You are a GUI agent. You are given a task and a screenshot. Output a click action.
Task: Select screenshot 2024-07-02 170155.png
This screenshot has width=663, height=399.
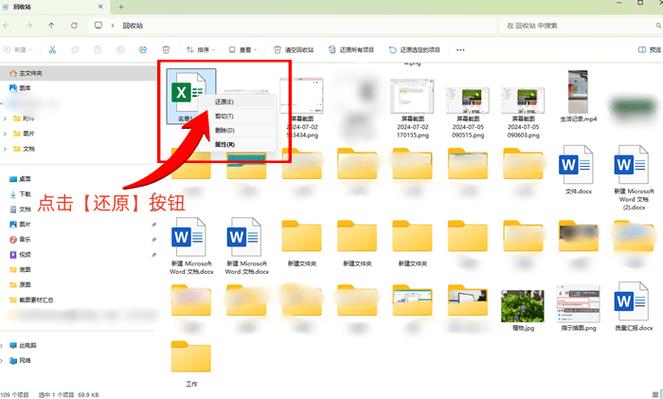[412, 96]
